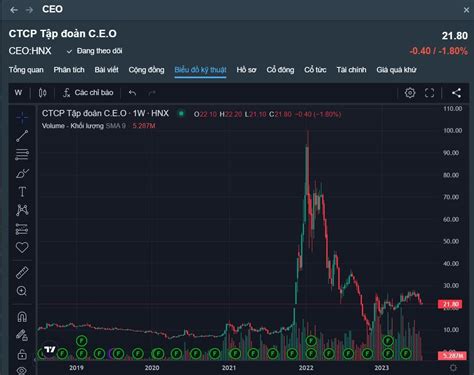Open time axis settings gear at bottom right
Screen dimensions: 474x375
(x=453, y=368)
